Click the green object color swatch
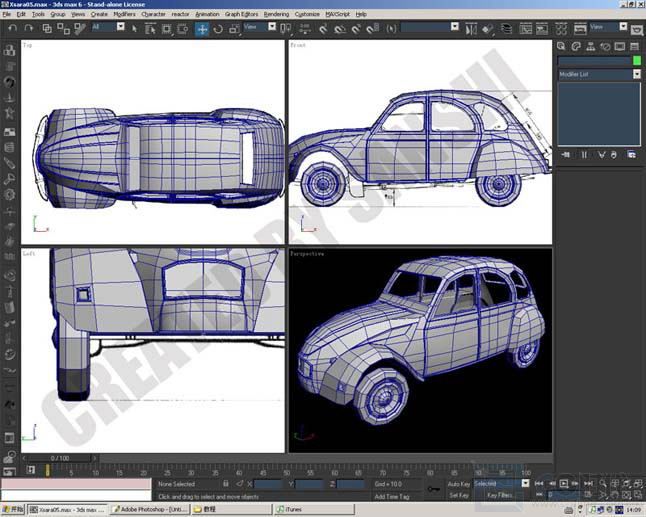The height and width of the screenshot is (517, 646). point(637,61)
